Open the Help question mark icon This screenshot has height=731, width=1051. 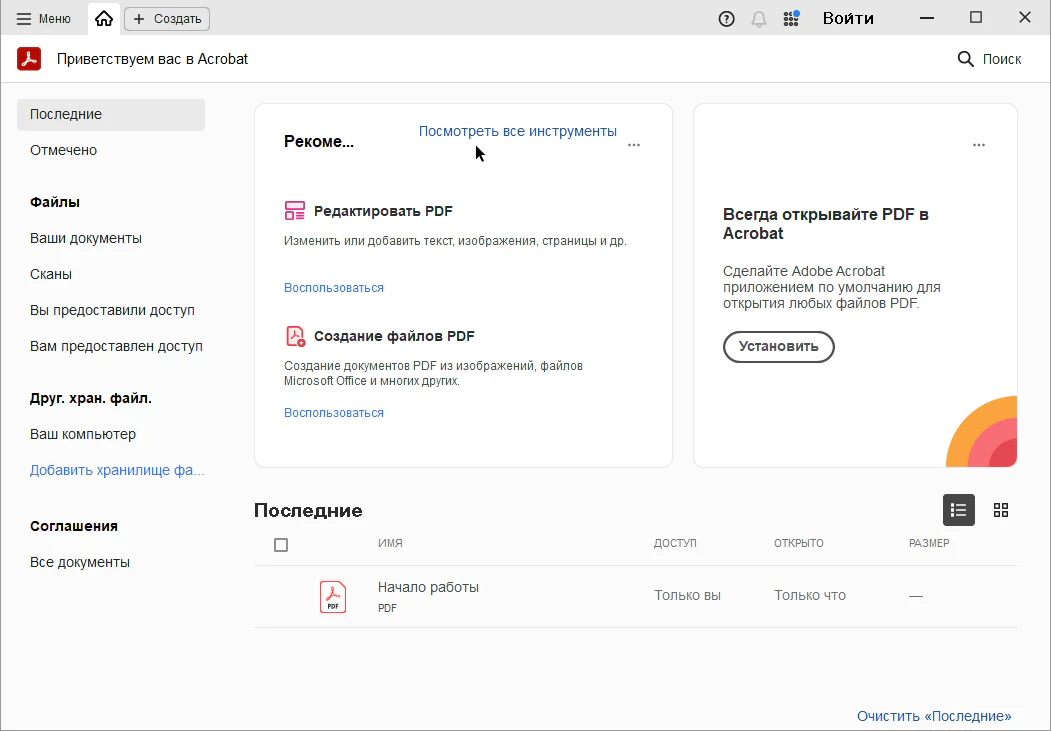coord(727,19)
